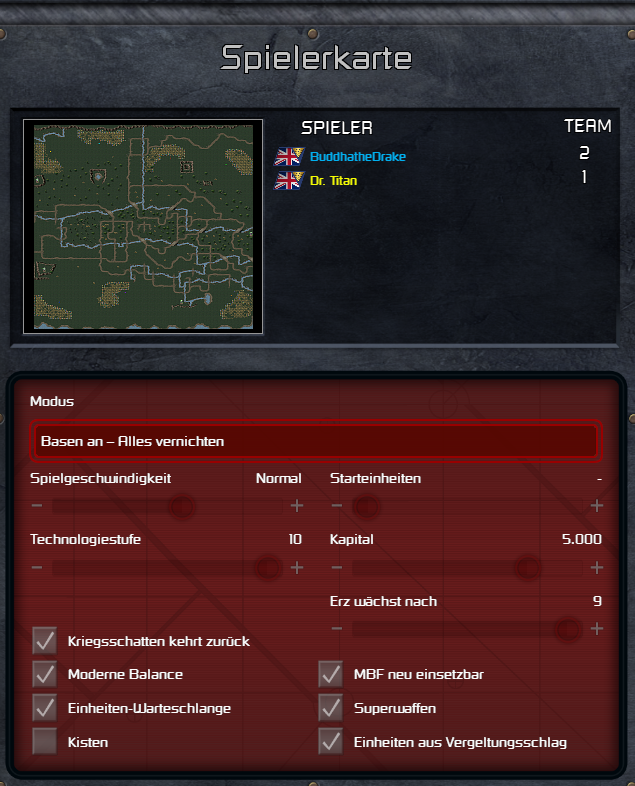The width and height of the screenshot is (635, 786).
Task: Increase Technologiestufe with its plus icon
Action: pyautogui.click(x=297, y=567)
